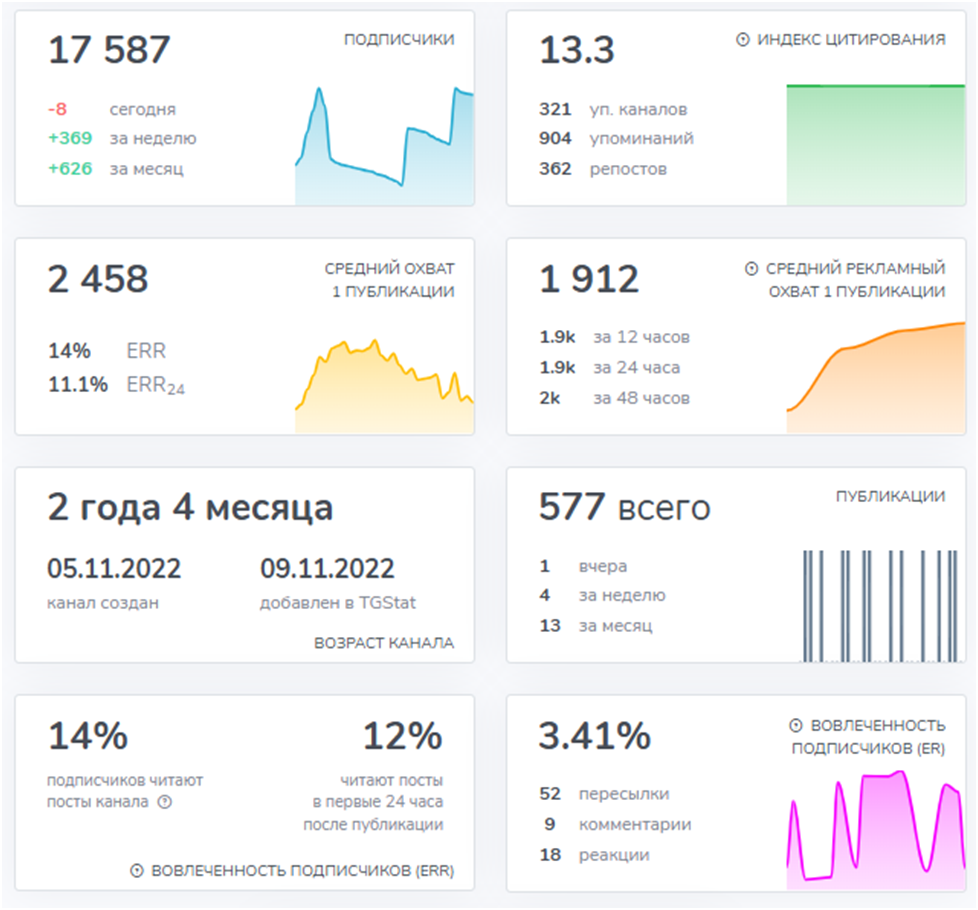Open the green citation index chart
This screenshot has width=978, height=910.
(x=875, y=144)
